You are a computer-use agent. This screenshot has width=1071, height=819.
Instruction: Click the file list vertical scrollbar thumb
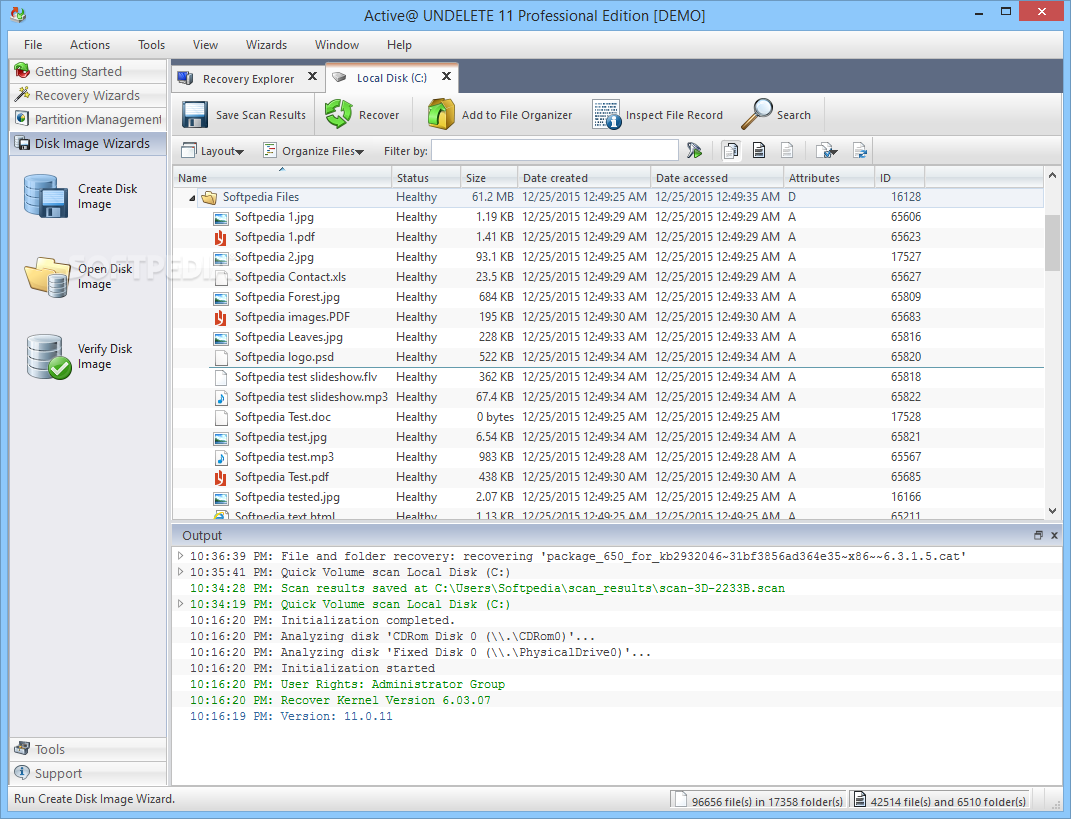coord(1052,242)
